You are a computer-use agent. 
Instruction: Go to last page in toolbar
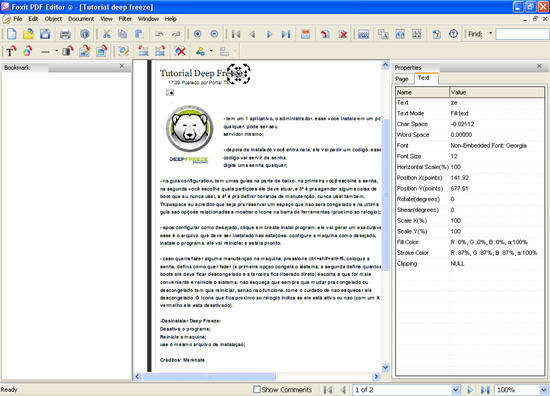click(x=286, y=34)
